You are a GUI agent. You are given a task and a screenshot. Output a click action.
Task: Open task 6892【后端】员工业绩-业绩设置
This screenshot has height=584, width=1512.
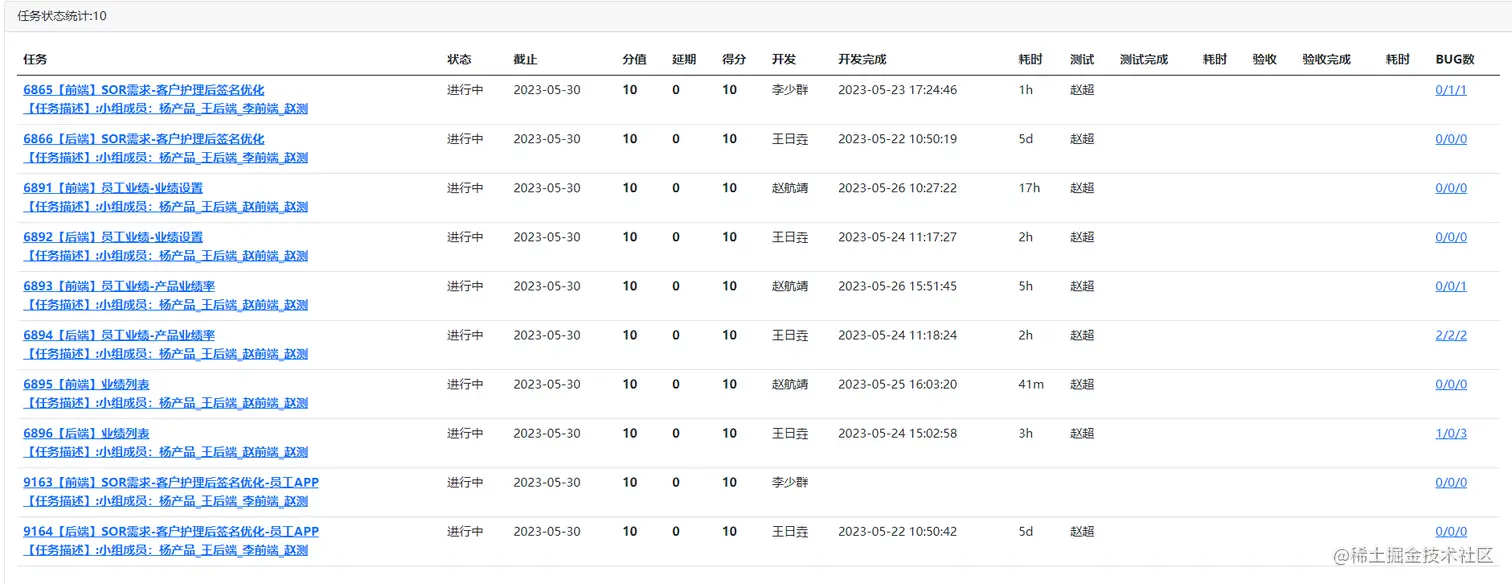[113, 237]
